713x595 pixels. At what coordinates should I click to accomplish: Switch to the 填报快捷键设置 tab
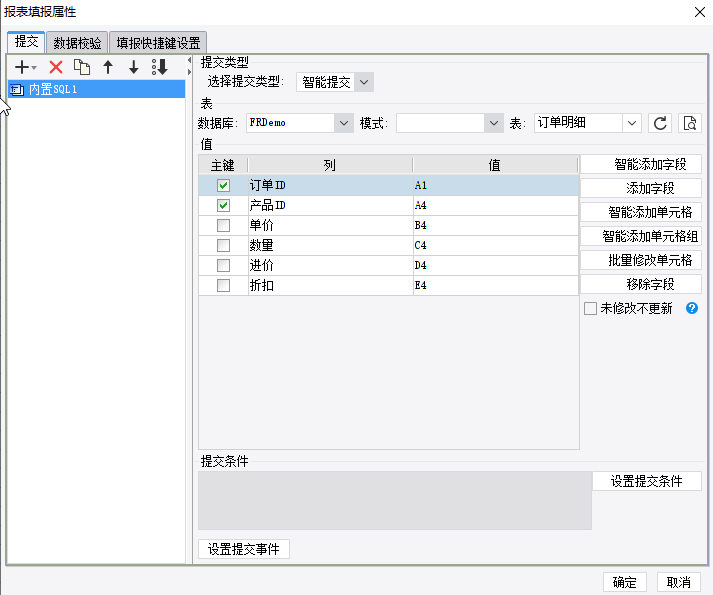[x=158, y=43]
